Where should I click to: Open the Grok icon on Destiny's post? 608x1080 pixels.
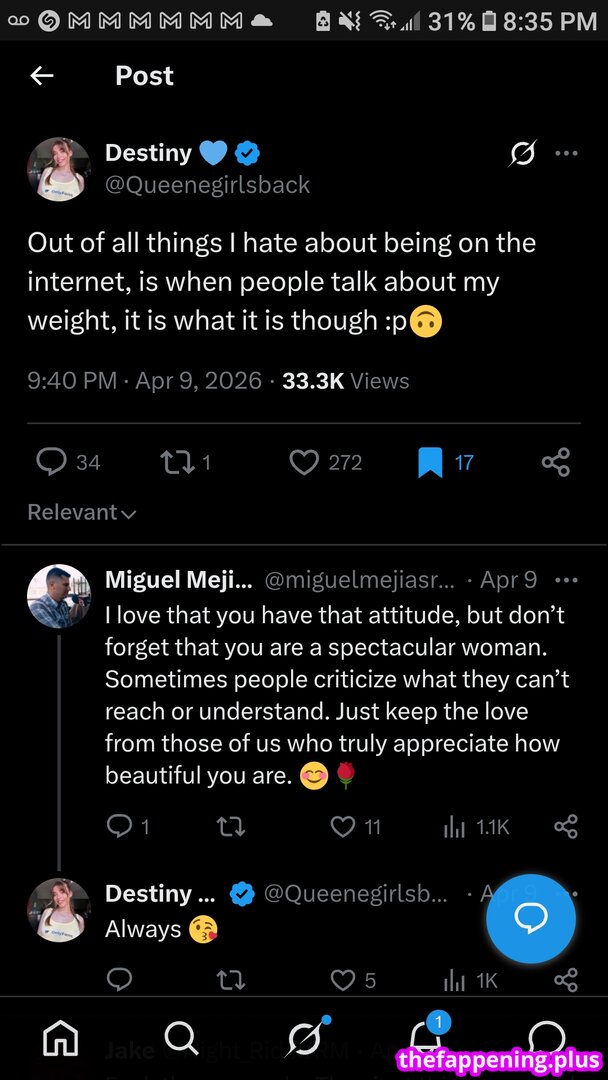[x=522, y=153]
